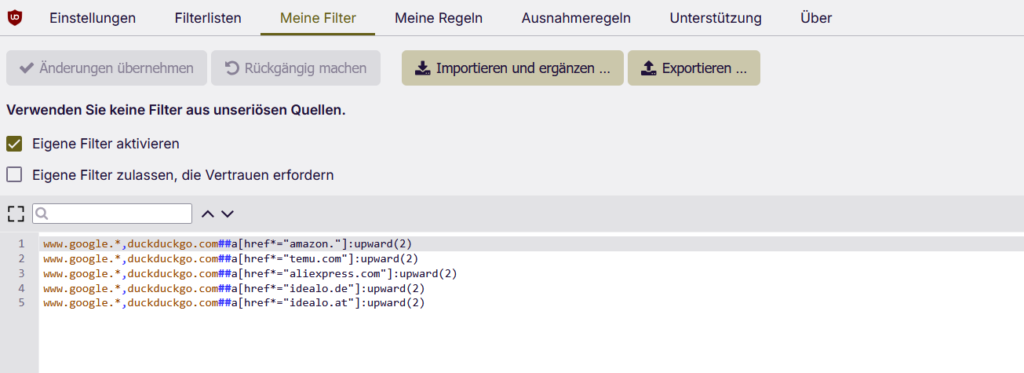This screenshot has height=373, width=1024.
Task: Jump to next search match arrow
Action: [x=227, y=214]
